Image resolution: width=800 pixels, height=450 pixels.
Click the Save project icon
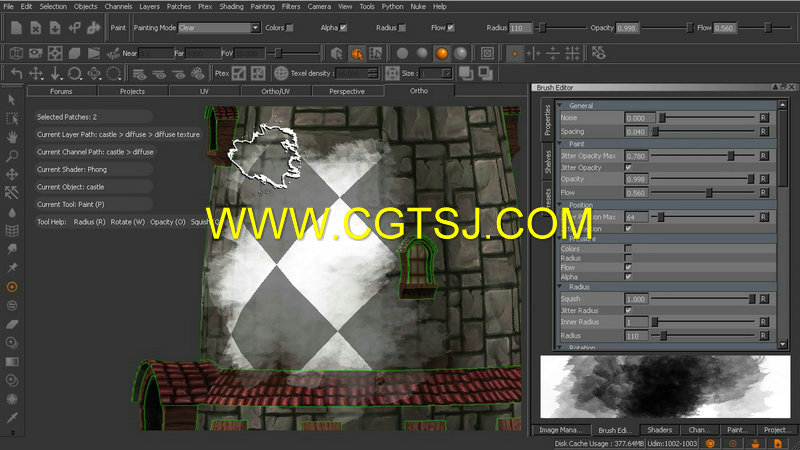(55, 28)
